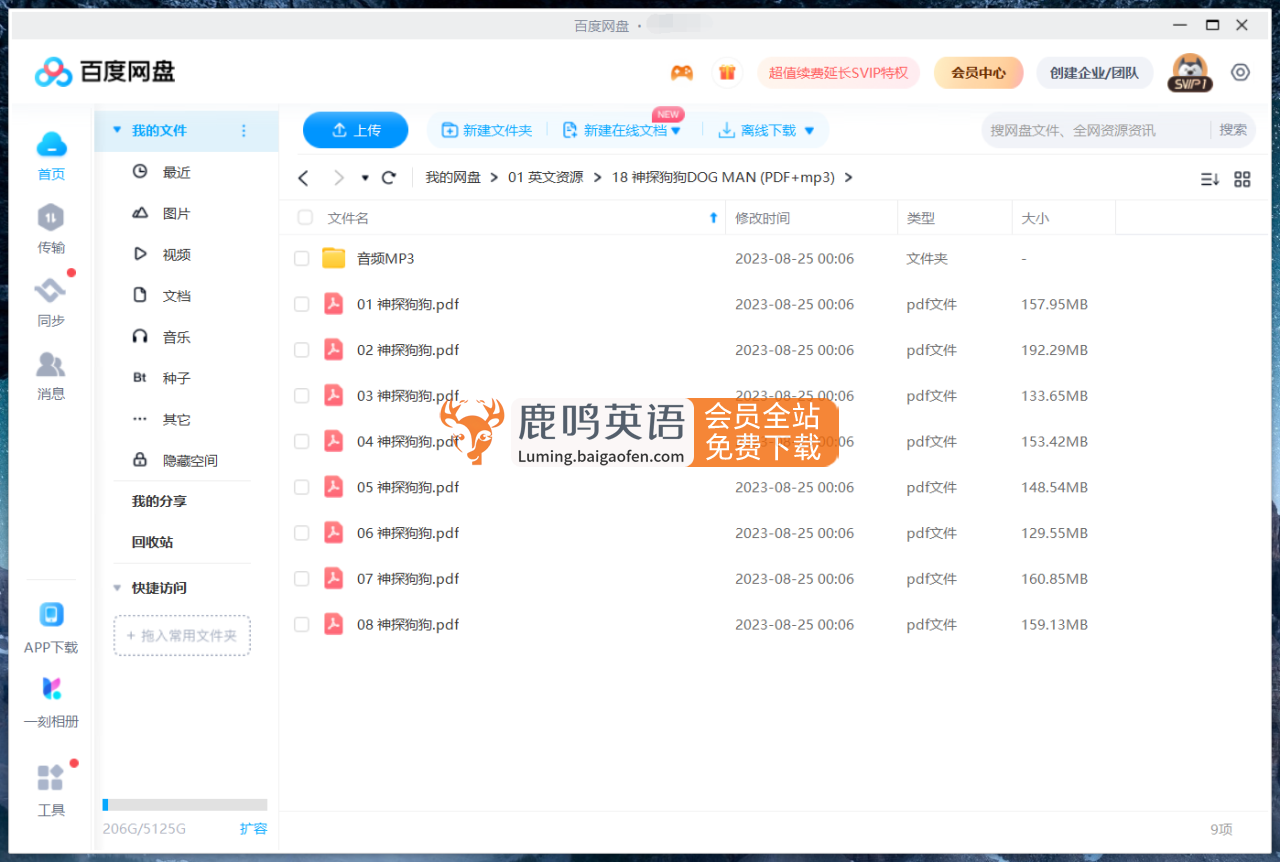Switch file list to grid view

(x=1242, y=179)
